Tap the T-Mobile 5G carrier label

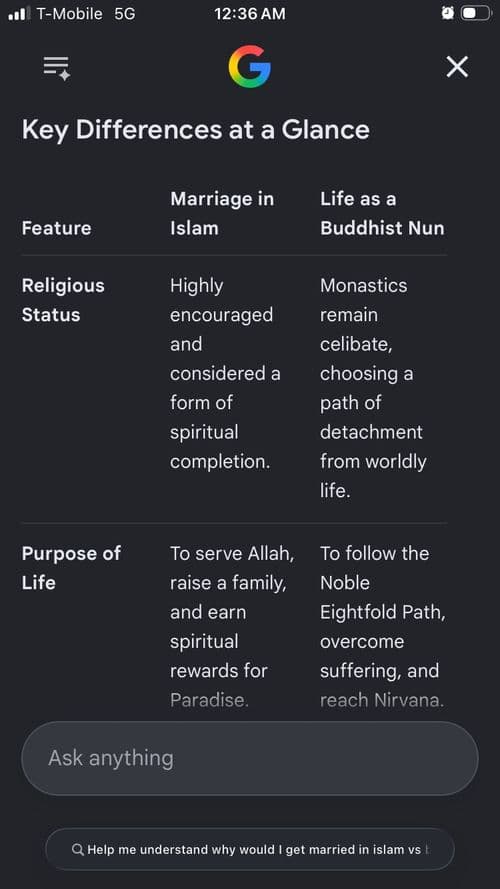[86, 14]
